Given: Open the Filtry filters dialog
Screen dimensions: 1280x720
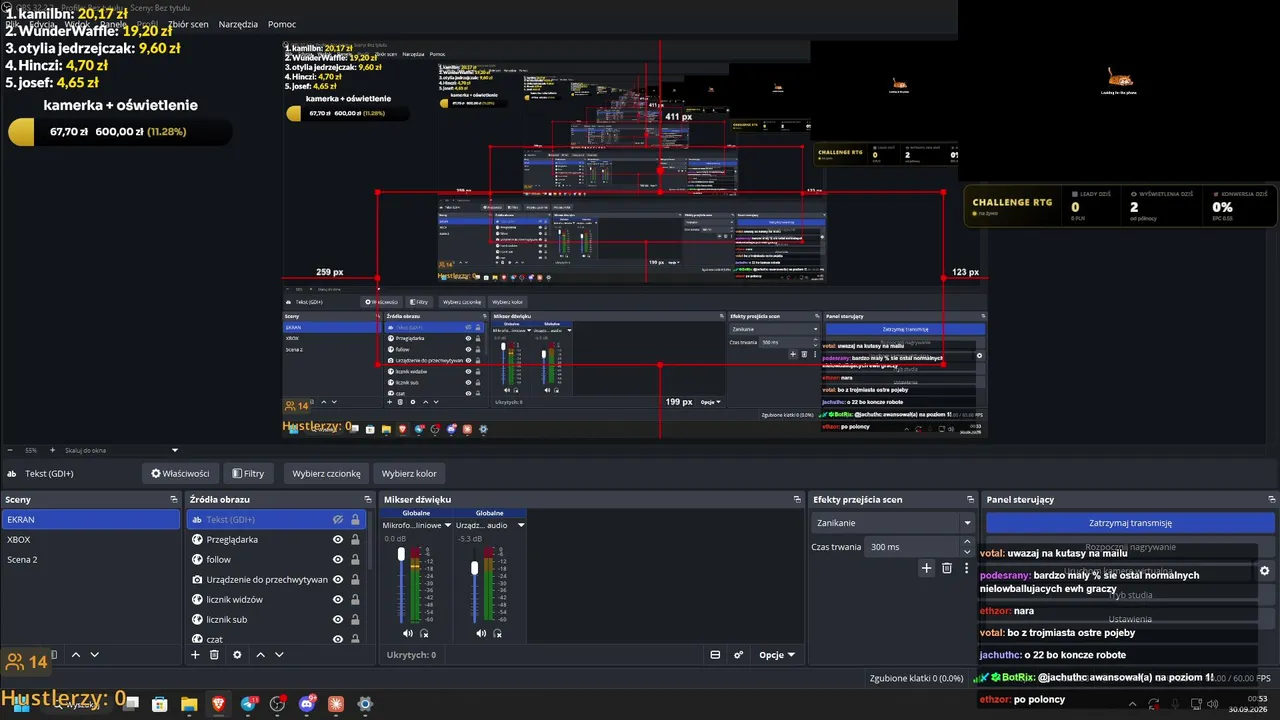Looking at the screenshot, I should pos(248,473).
